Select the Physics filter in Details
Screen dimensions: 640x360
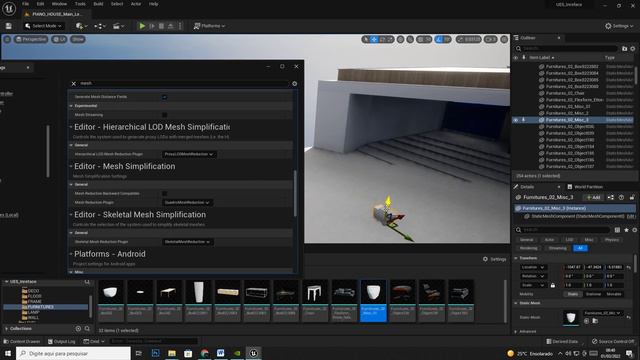612,240
